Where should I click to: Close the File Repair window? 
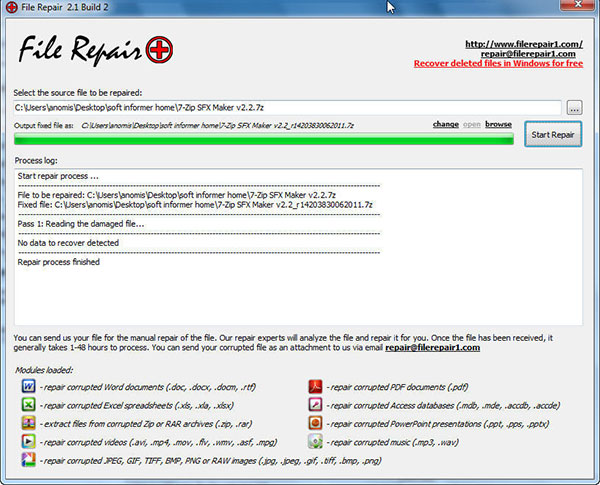578,5
